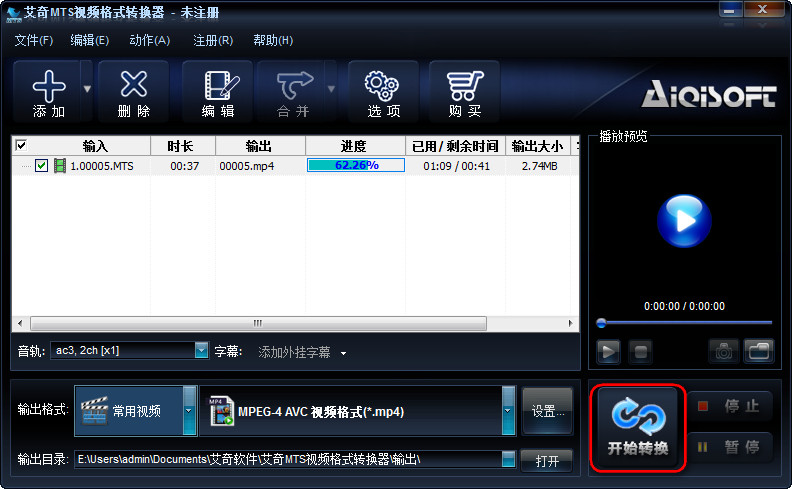Click the 2.74MB output size cell
The height and width of the screenshot is (489, 792).
(539, 166)
